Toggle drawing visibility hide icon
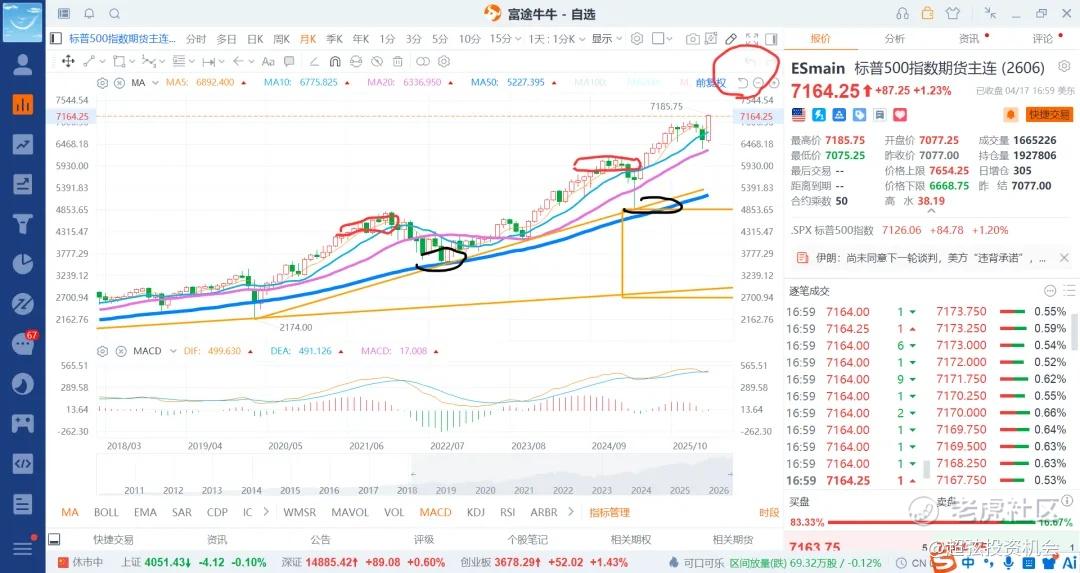1080x573 pixels. coord(377,61)
